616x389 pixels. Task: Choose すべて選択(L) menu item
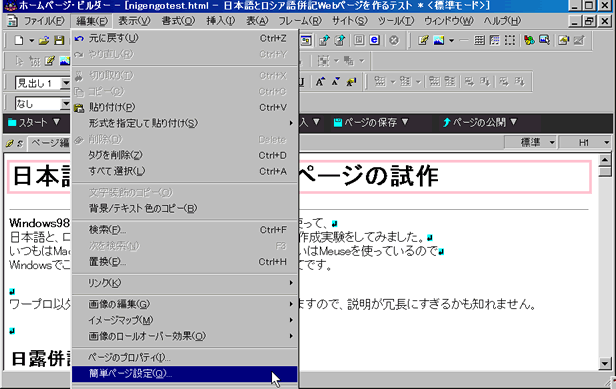pos(185,171)
